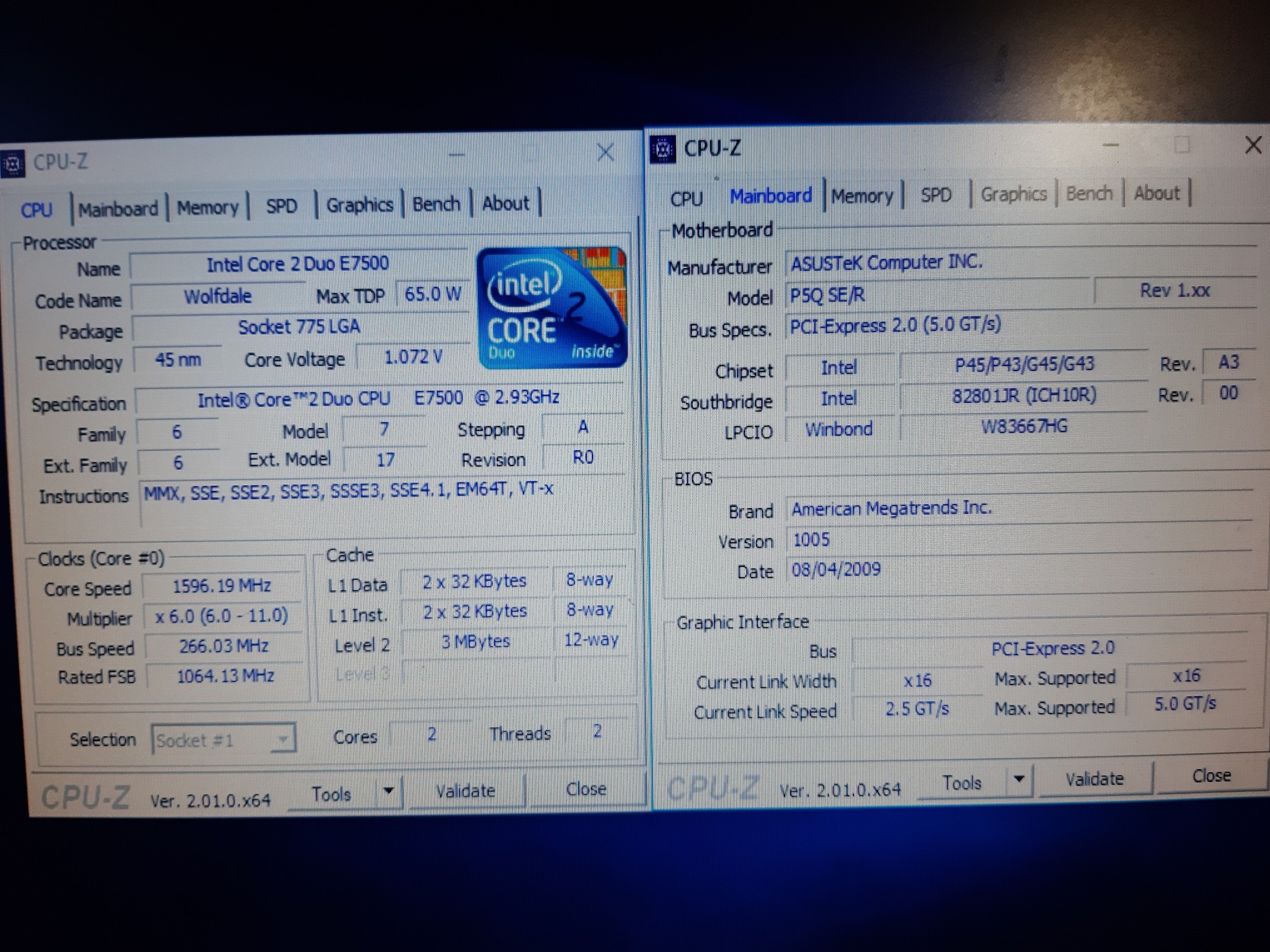Click the 45 nm technology value
The height and width of the screenshot is (952, 1270).
coord(178,359)
